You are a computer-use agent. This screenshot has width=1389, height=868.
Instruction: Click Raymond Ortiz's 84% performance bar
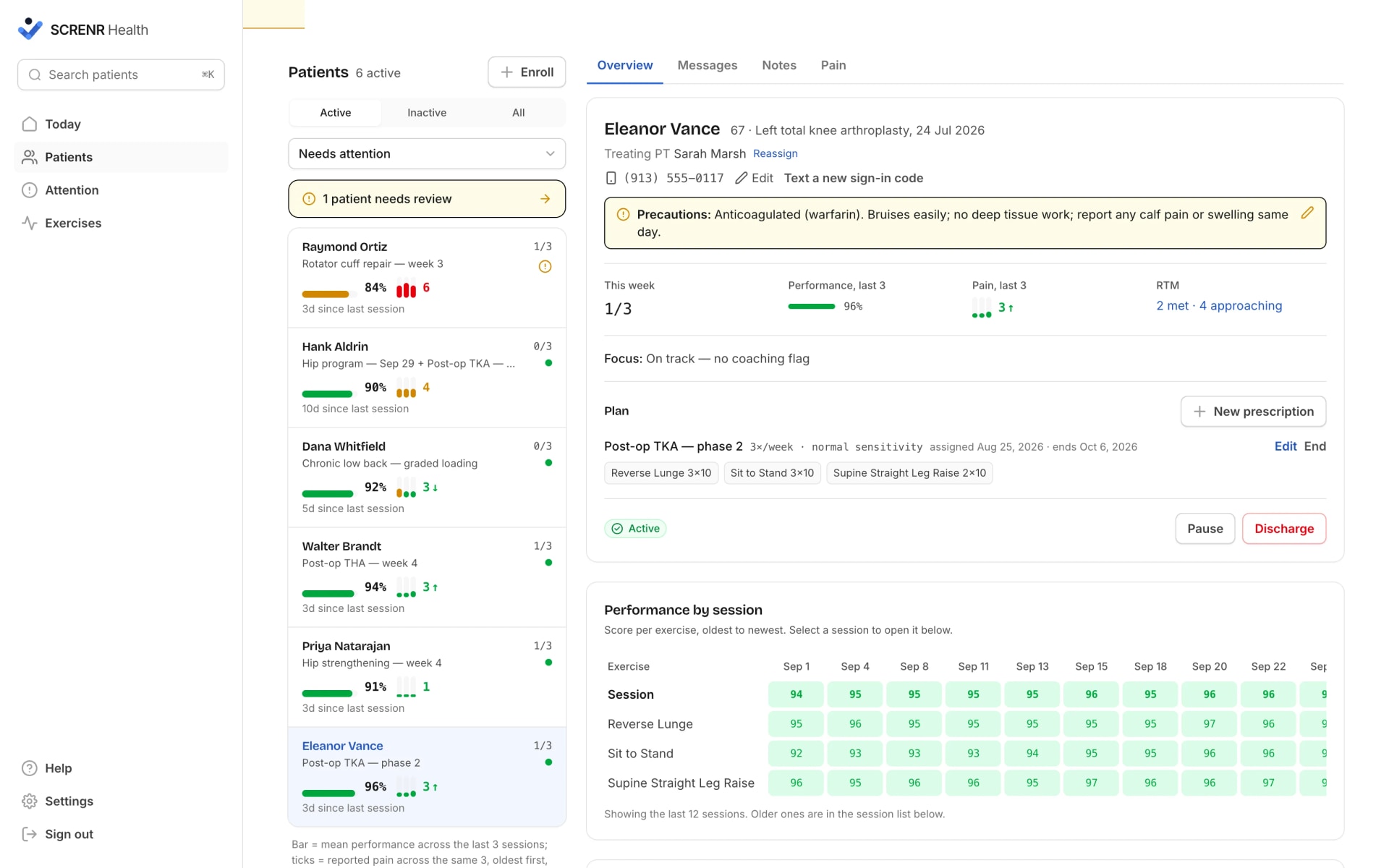click(329, 294)
